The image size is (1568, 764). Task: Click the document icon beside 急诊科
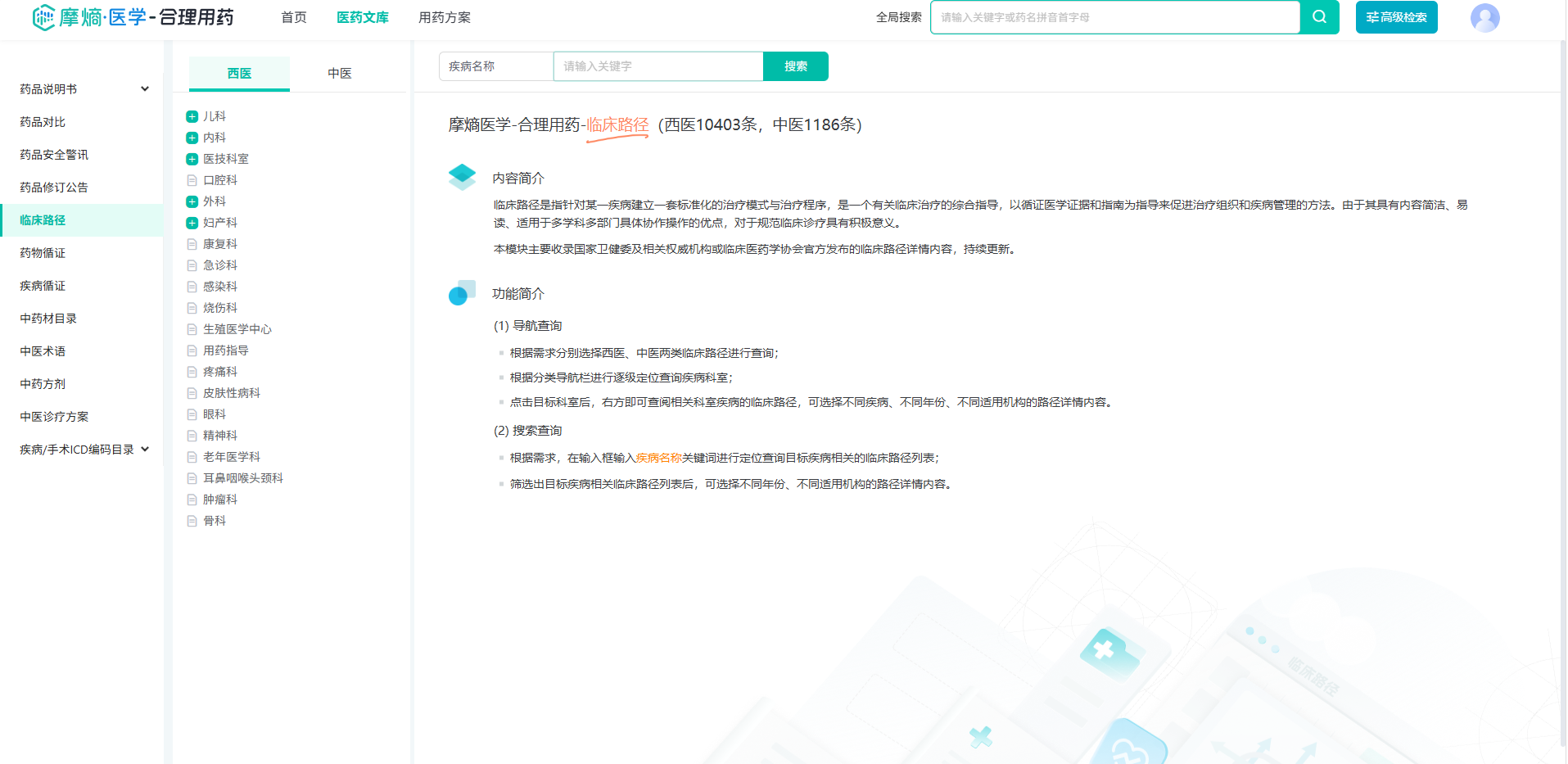[192, 265]
